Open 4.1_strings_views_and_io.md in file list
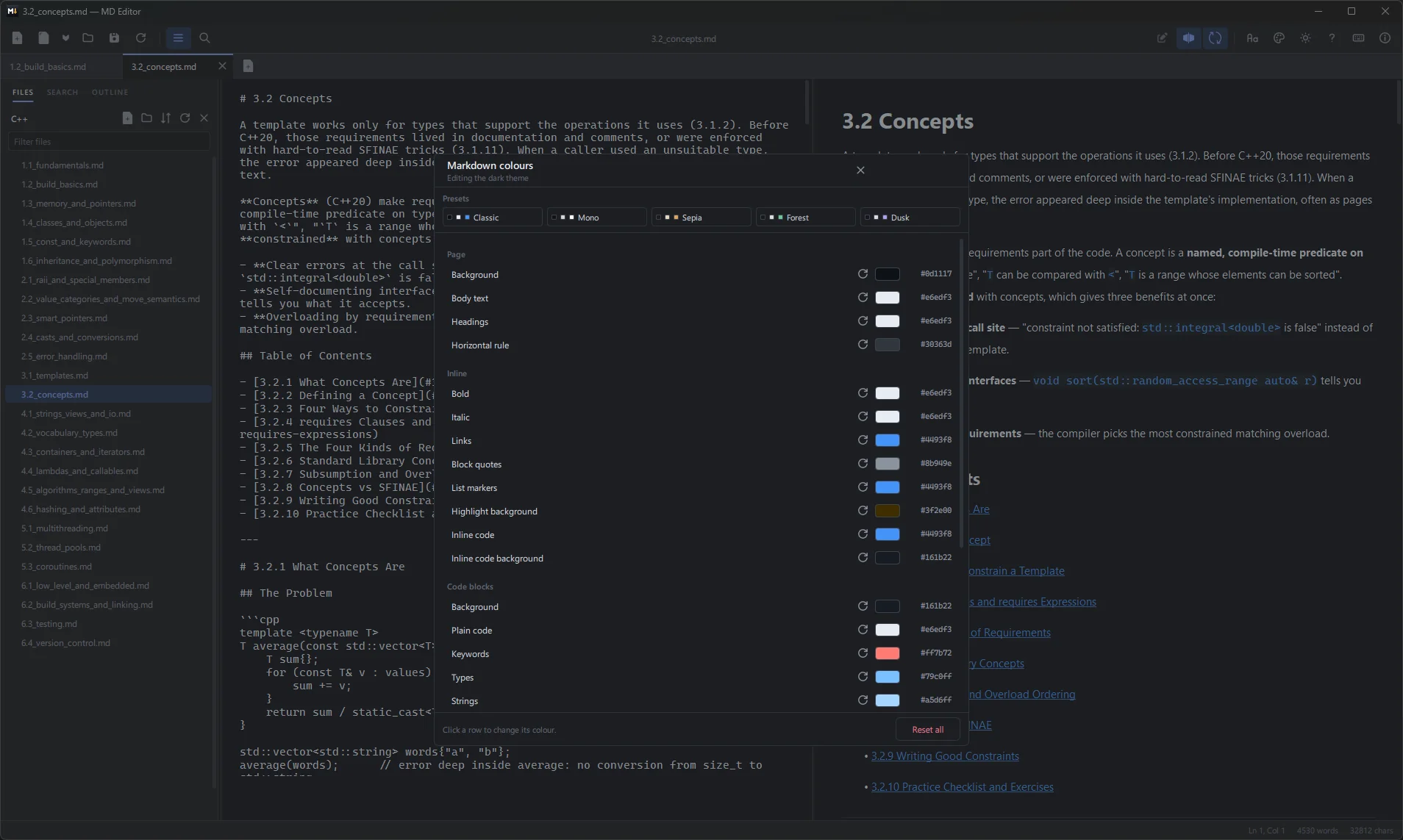This screenshot has height=840, width=1403. click(x=109, y=414)
